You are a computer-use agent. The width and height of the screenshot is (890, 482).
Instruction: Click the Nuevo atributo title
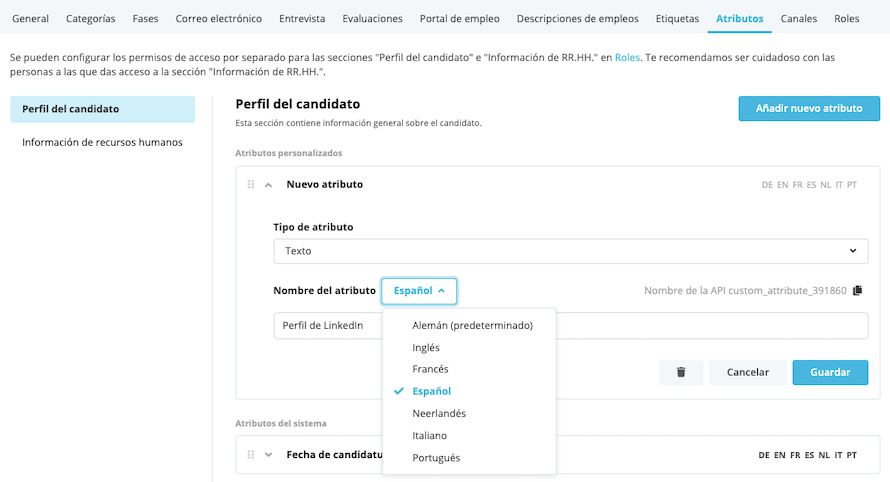(325, 185)
